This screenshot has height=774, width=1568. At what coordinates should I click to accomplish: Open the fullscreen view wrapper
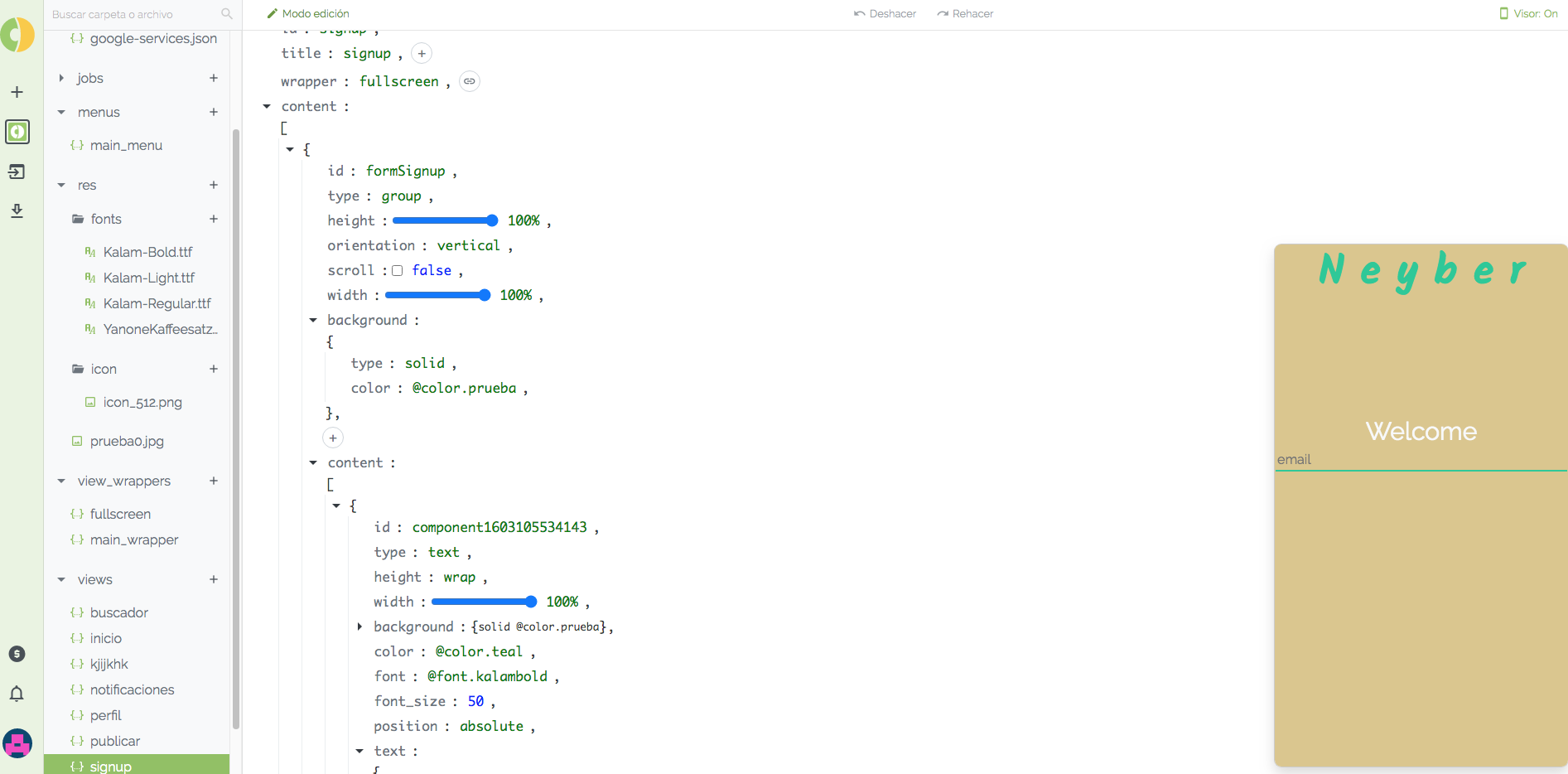(x=120, y=514)
